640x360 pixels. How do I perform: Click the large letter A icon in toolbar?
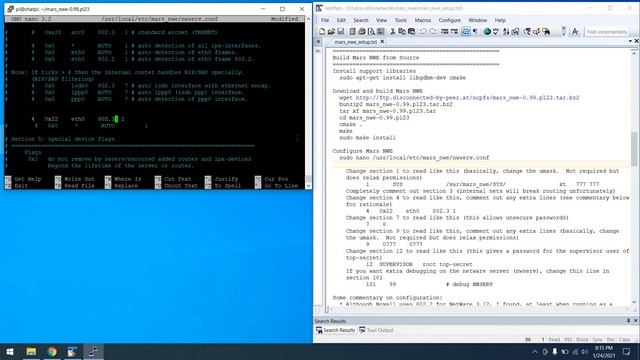[575, 31]
